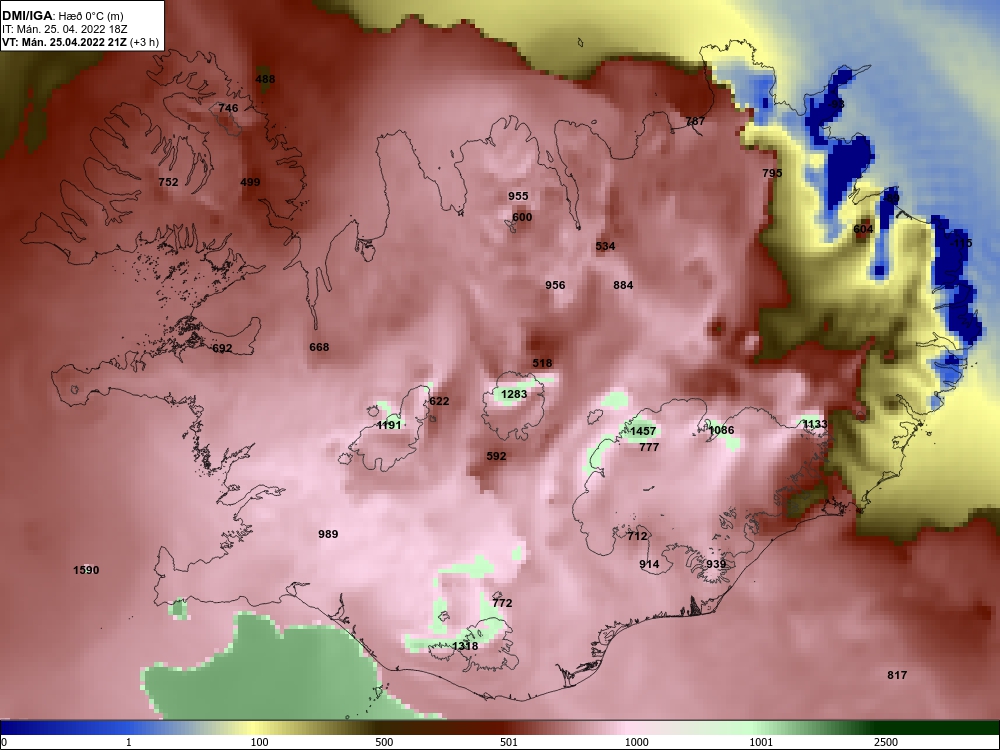Click the map value 668
This screenshot has height=750, width=1000.
320,347
